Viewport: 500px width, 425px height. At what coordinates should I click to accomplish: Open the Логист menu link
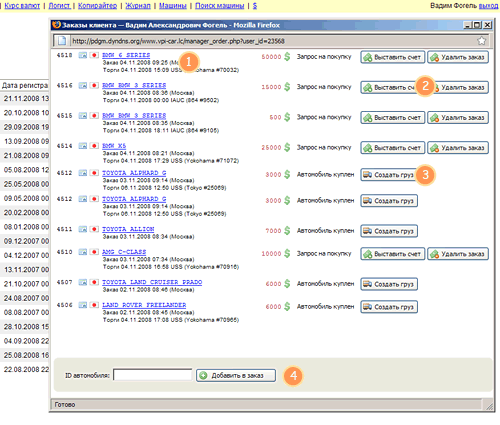[59, 6]
